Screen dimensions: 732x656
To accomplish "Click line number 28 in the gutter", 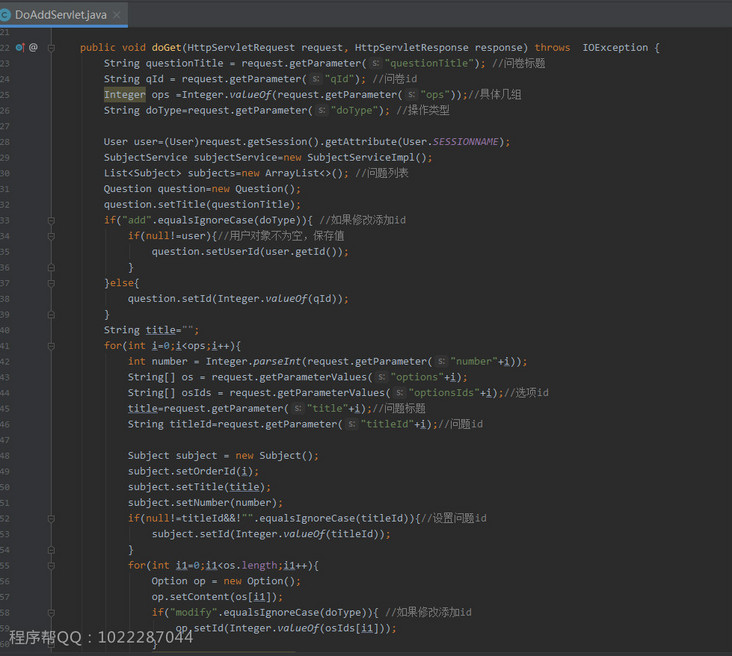I will (5, 141).
